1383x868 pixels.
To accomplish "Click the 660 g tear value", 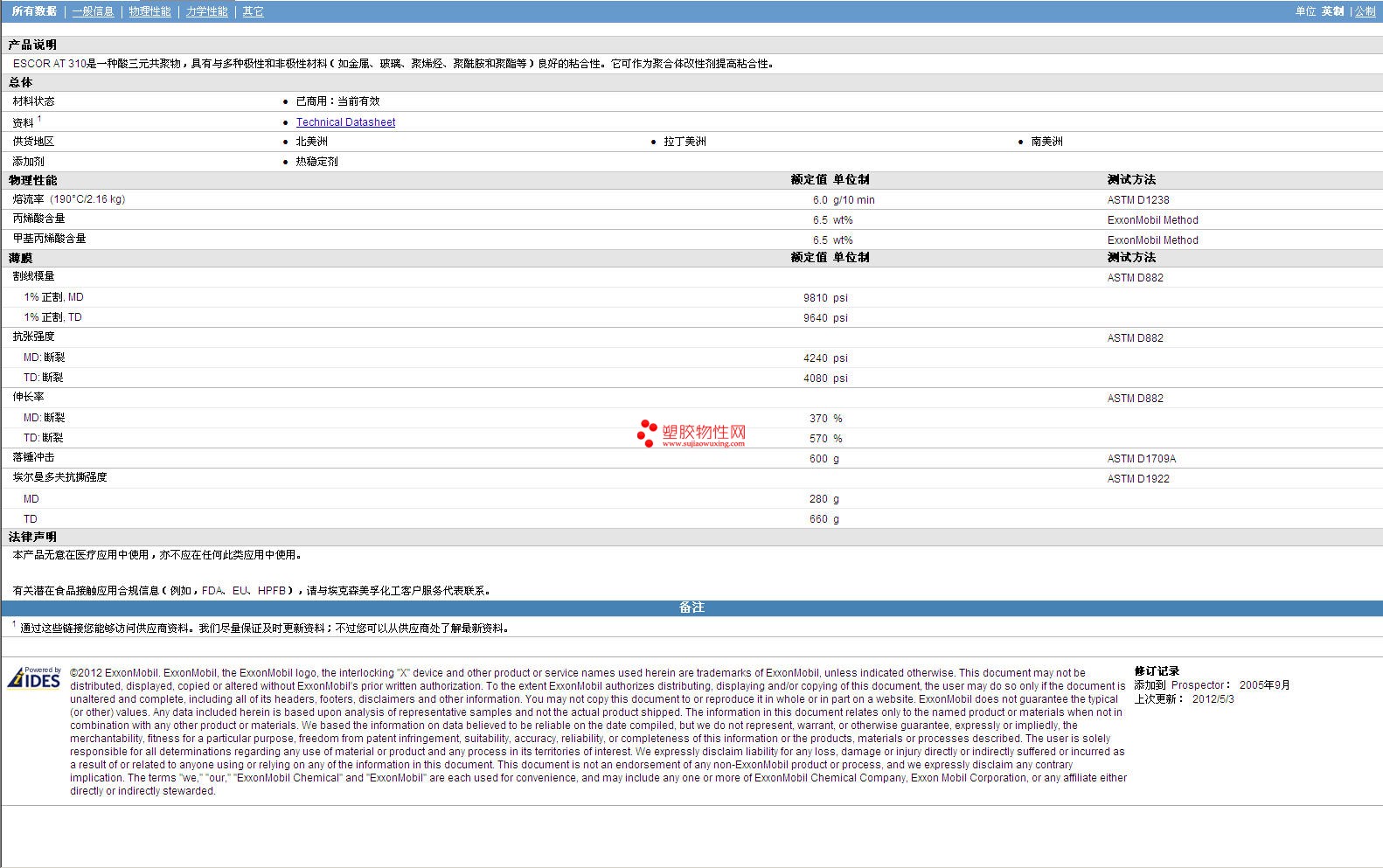I will click(824, 519).
